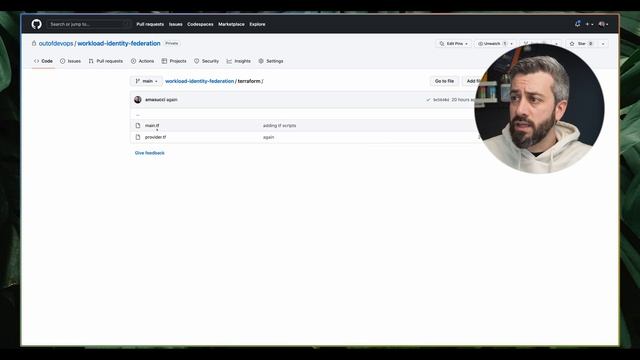
Task: Click the Private repository badge
Action: pyautogui.click(x=172, y=43)
